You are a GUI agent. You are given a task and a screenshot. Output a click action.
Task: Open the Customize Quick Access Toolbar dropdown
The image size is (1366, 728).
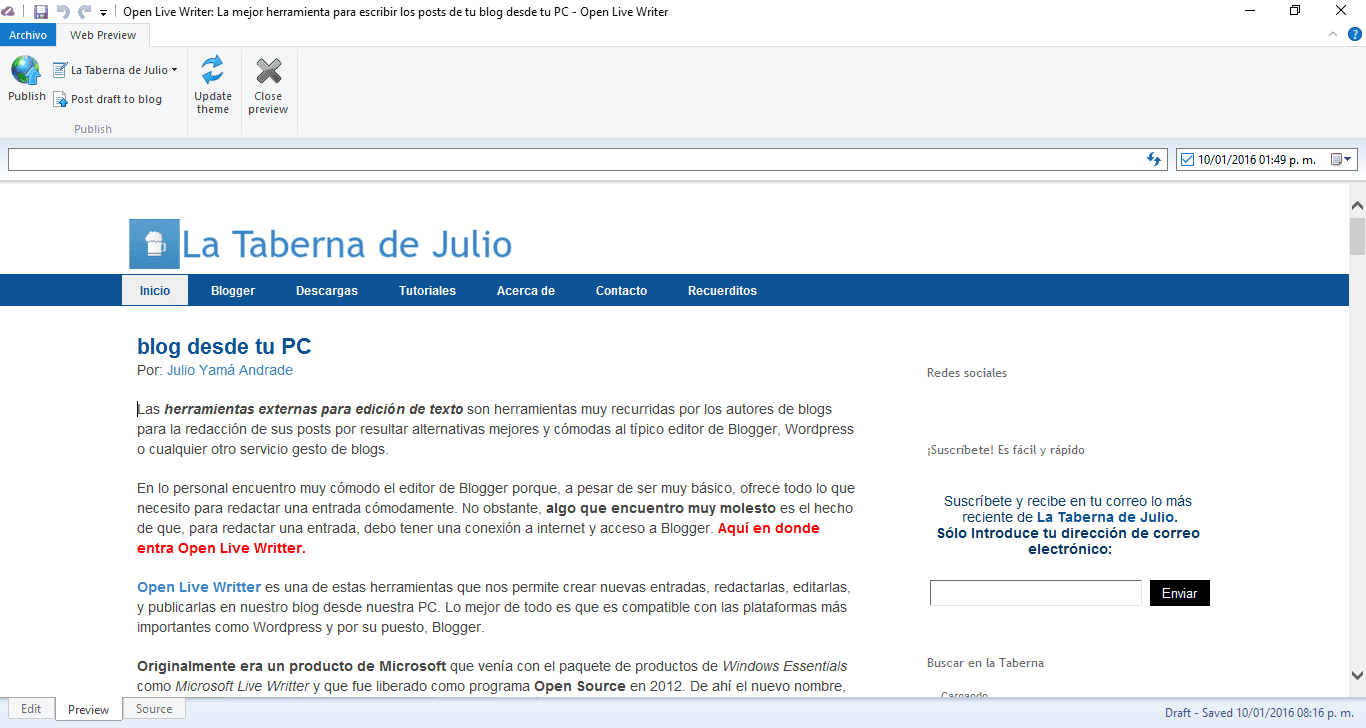103,11
